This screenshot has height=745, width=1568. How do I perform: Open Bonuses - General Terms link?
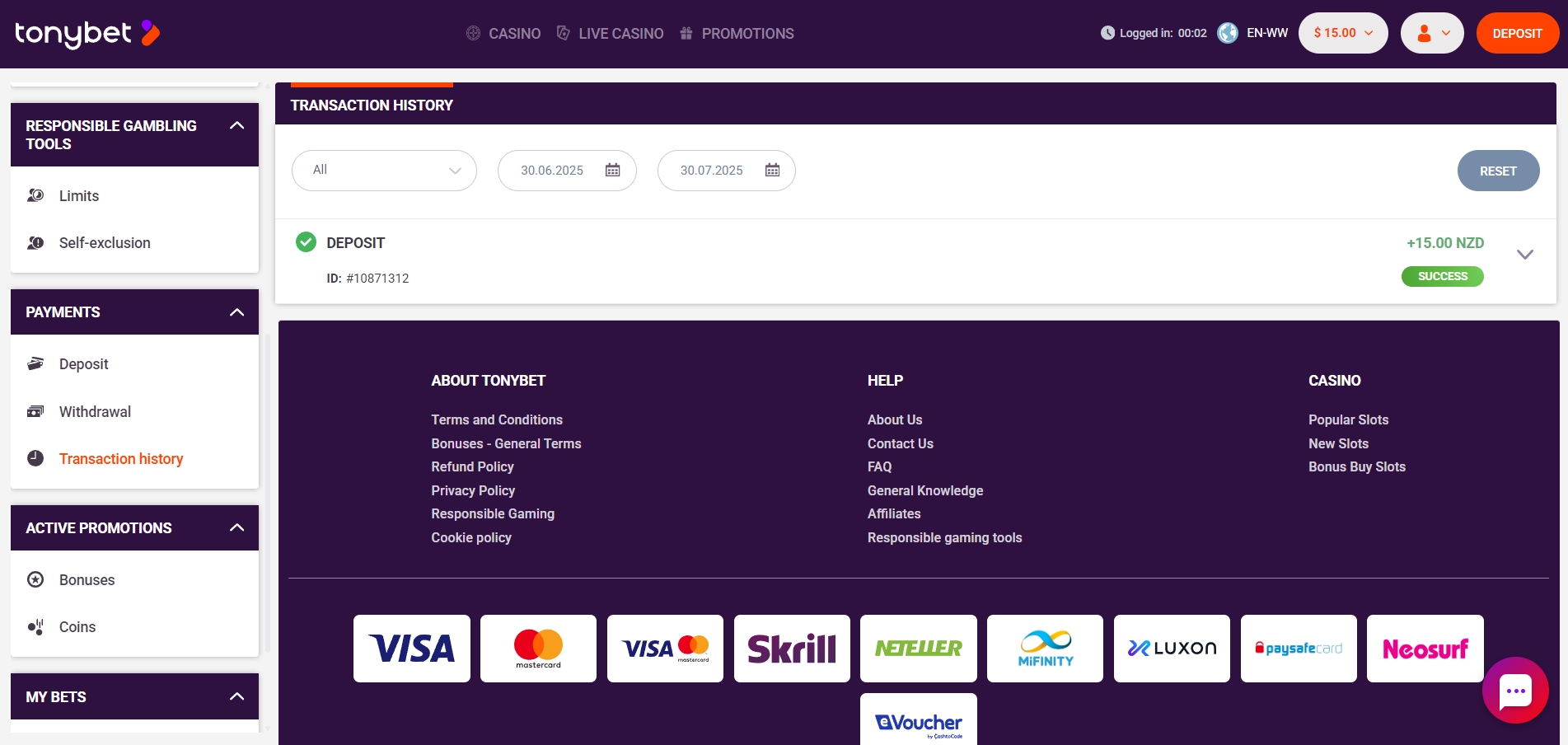506,443
